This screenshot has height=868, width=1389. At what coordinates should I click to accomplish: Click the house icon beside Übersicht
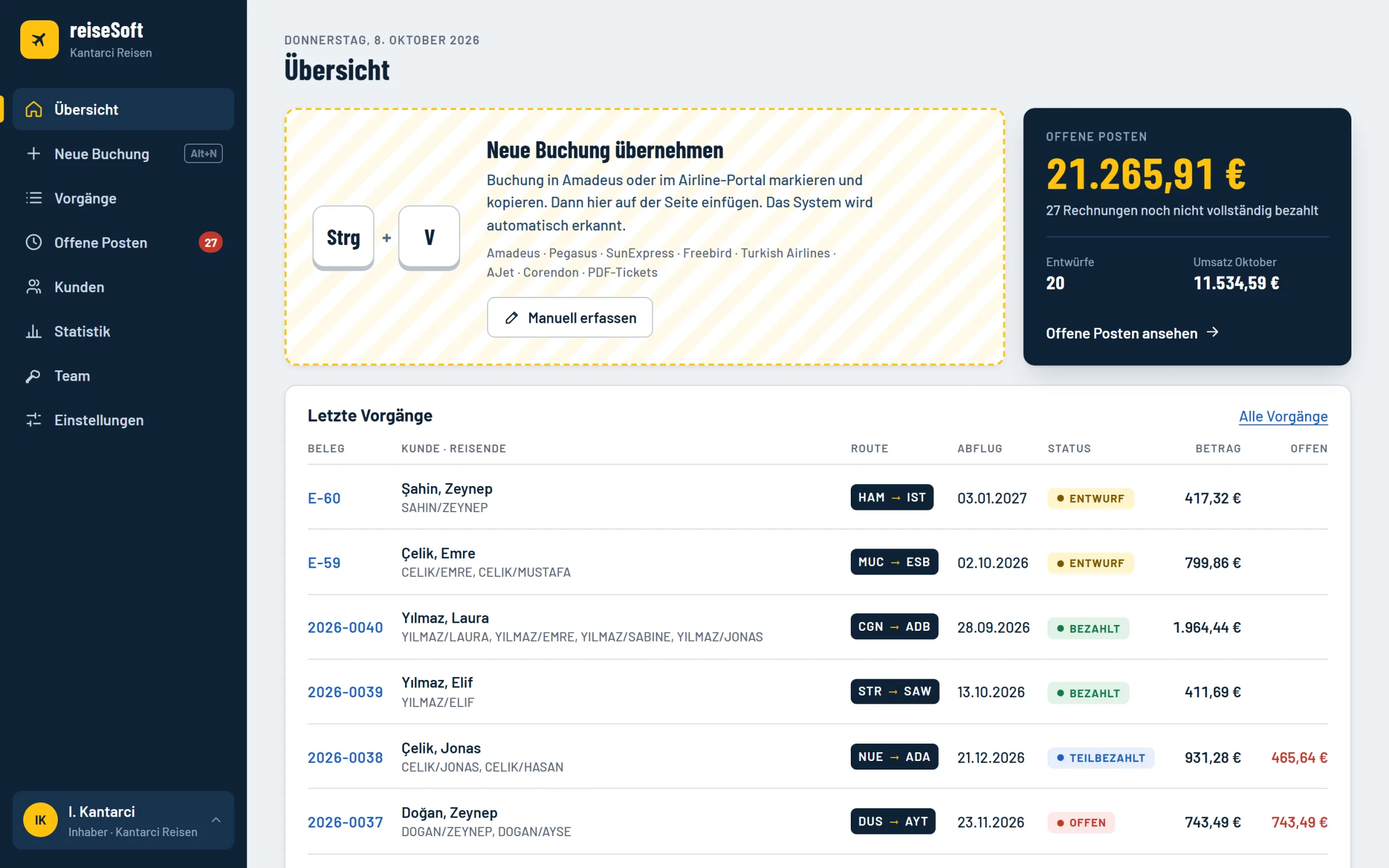(x=34, y=109)
